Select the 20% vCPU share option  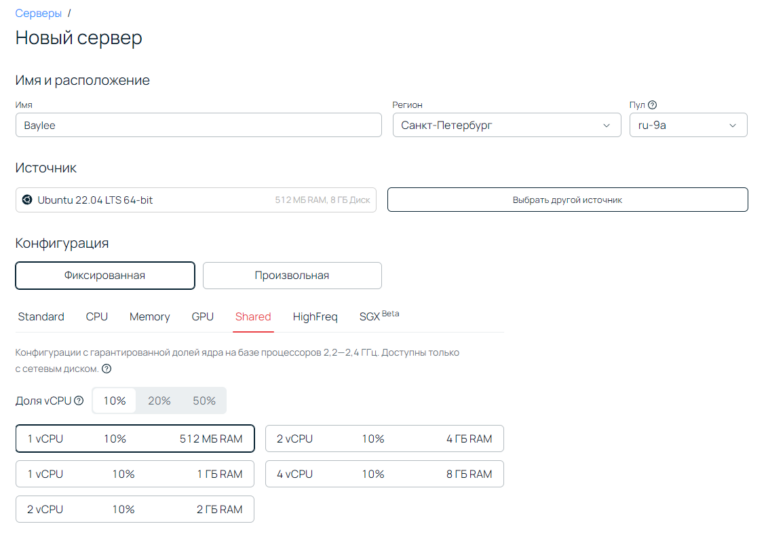(x=159, y=401)
